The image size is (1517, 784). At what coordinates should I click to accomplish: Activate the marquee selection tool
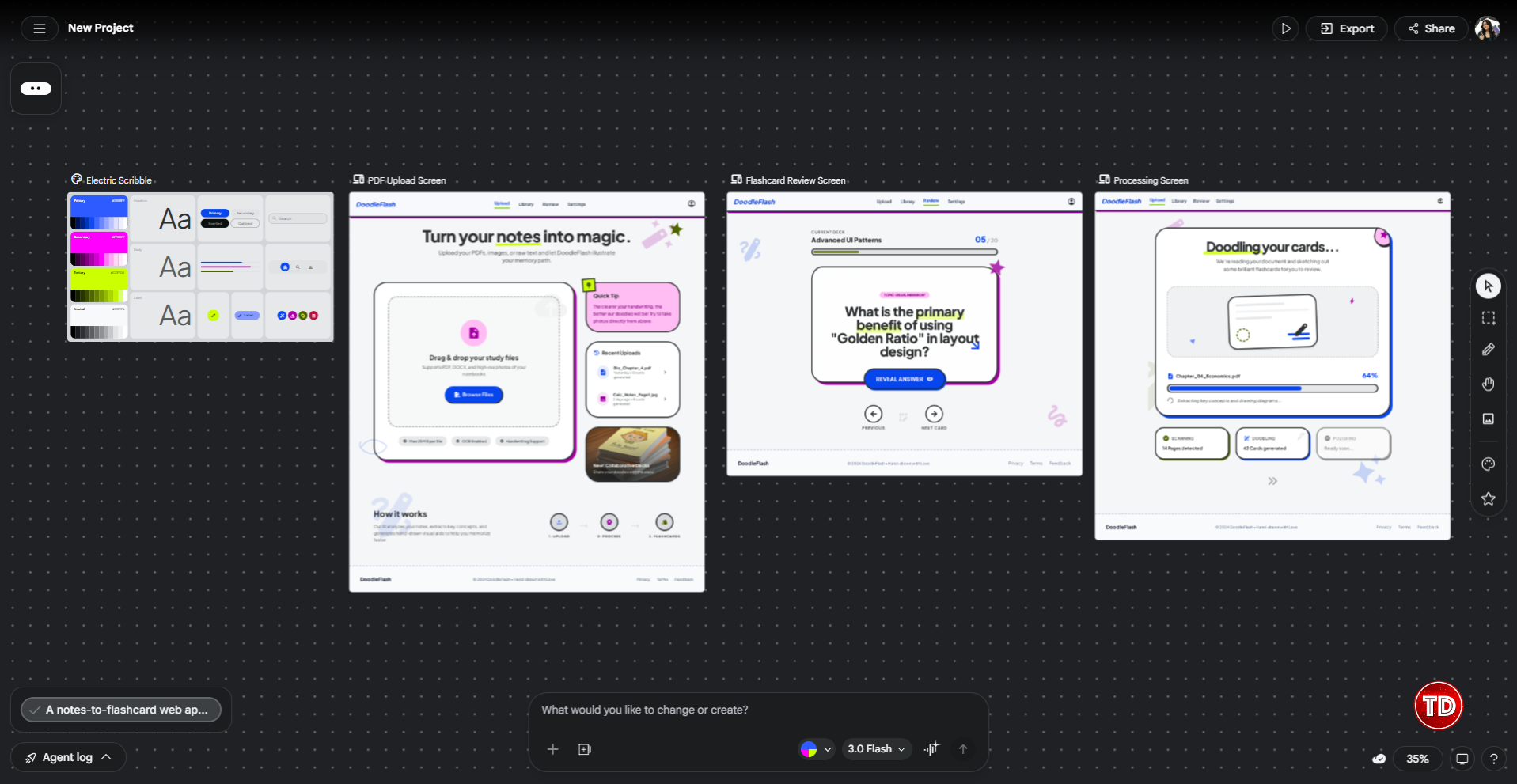tap(1489, 318)
